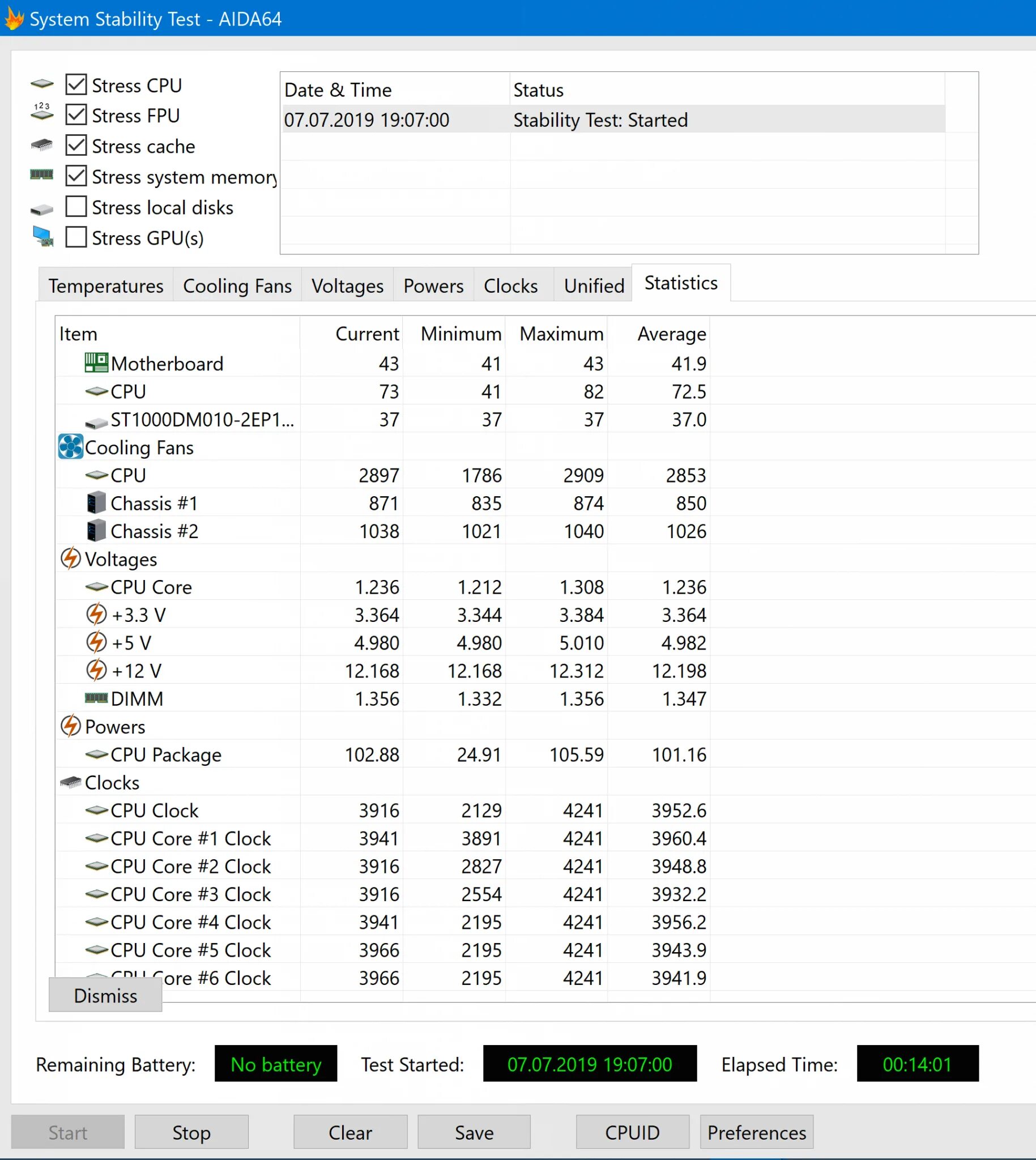Viewport: 1036px width, 1160px height.
Task: Select the Motherboard row label
Action: coord(167,363)
